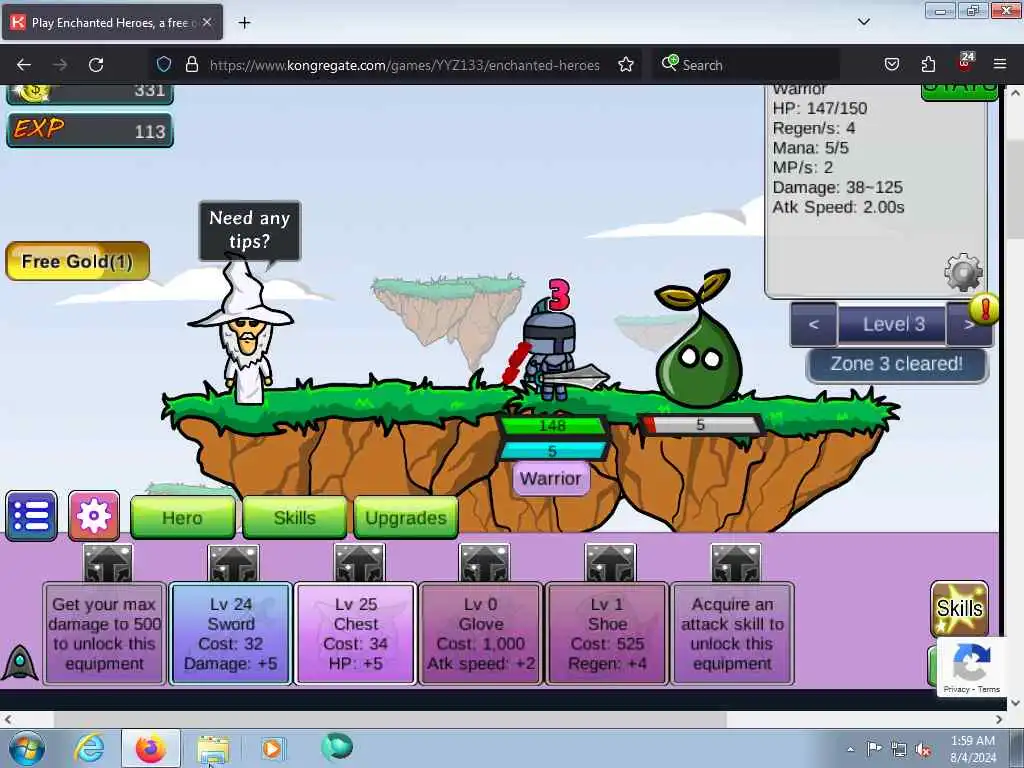Open the sparkly Skills icon button
This screenshot has height=768, width=1024.
click(x=959, y=609)
